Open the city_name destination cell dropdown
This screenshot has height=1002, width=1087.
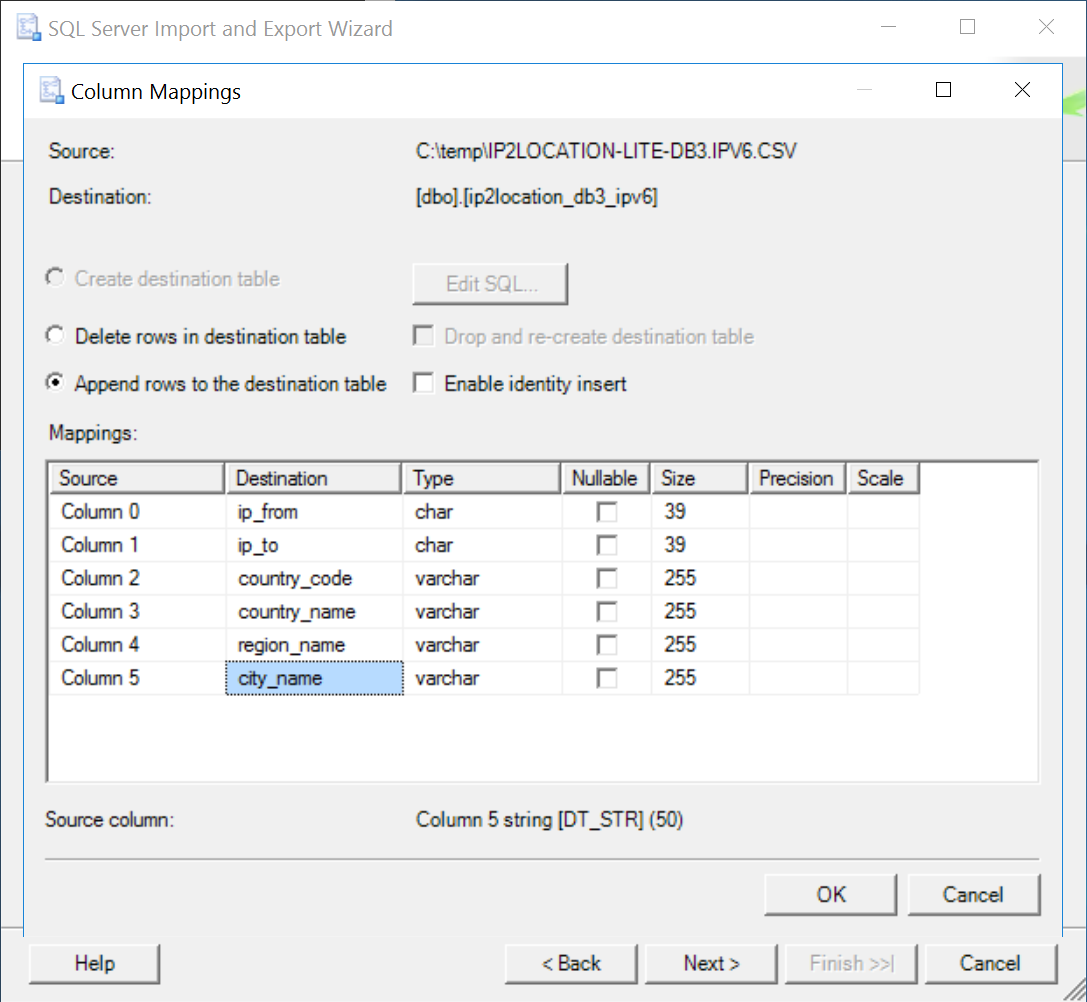point(314,678)
